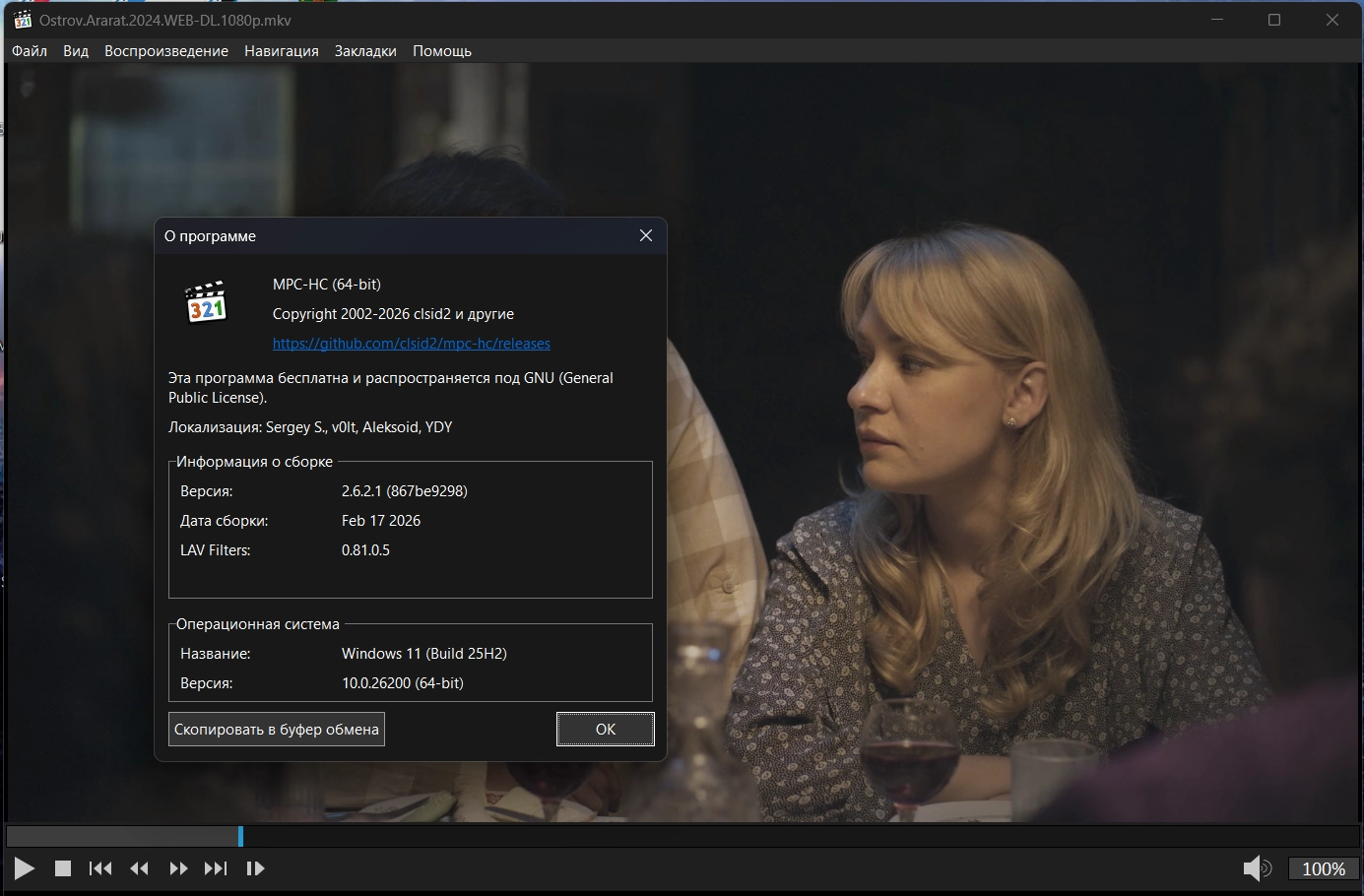This screenshot has width=1364, height=896.
Task: Click the Операционная система group label
Action: pos(258,623)
